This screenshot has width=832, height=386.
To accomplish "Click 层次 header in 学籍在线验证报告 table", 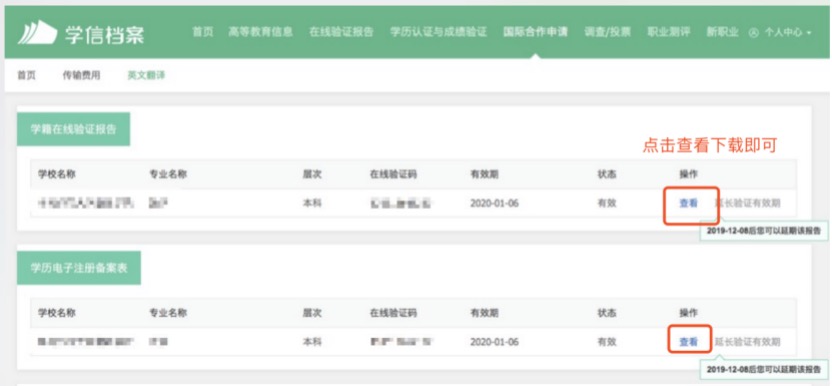I will point(312,174).
